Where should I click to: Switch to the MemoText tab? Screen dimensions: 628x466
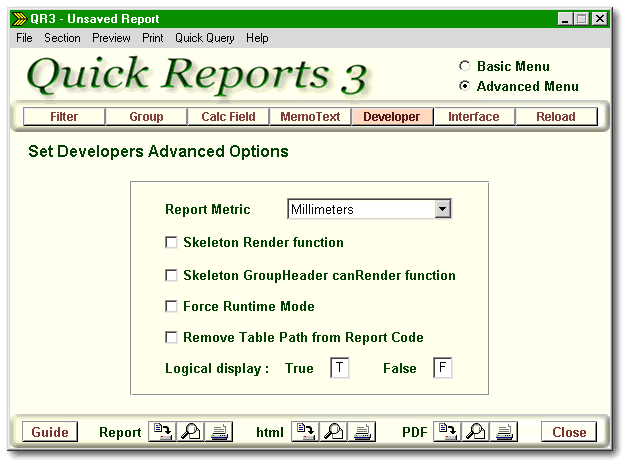click(310, 116)
